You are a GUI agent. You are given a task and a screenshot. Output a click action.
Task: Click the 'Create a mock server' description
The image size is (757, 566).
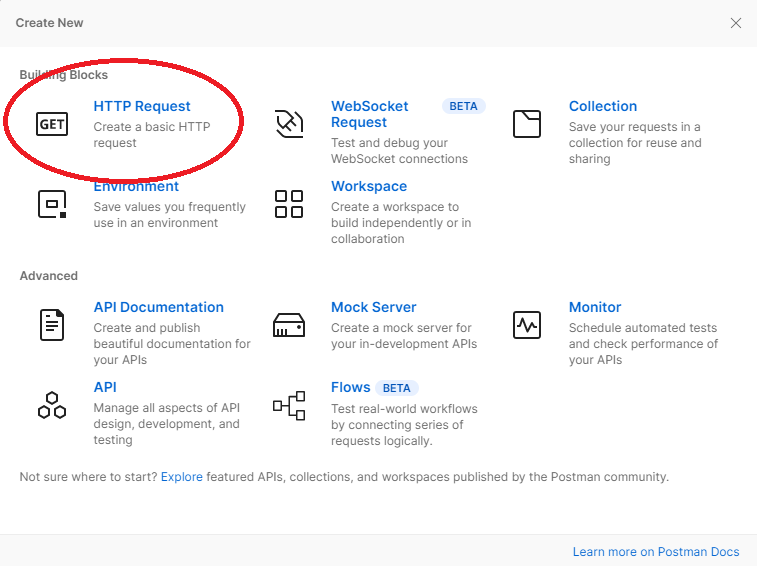click(404, 336)
